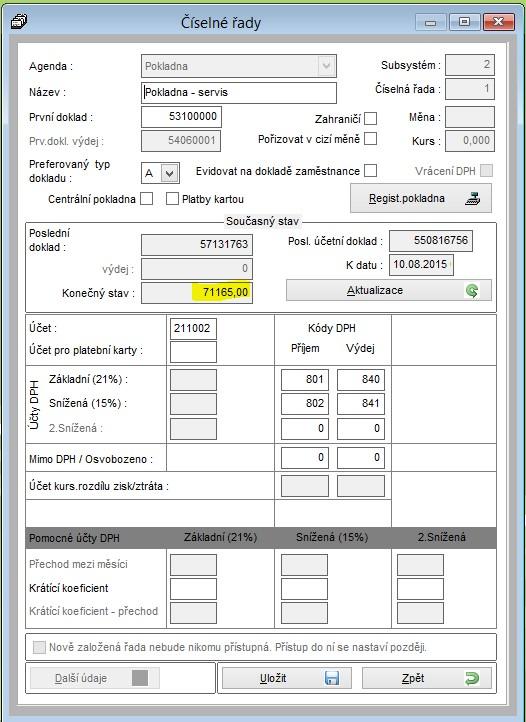The width and height of the screenshot is (526, 722).
Task: Maximize the Číselné řady window
Action: [x=464, y=22]
